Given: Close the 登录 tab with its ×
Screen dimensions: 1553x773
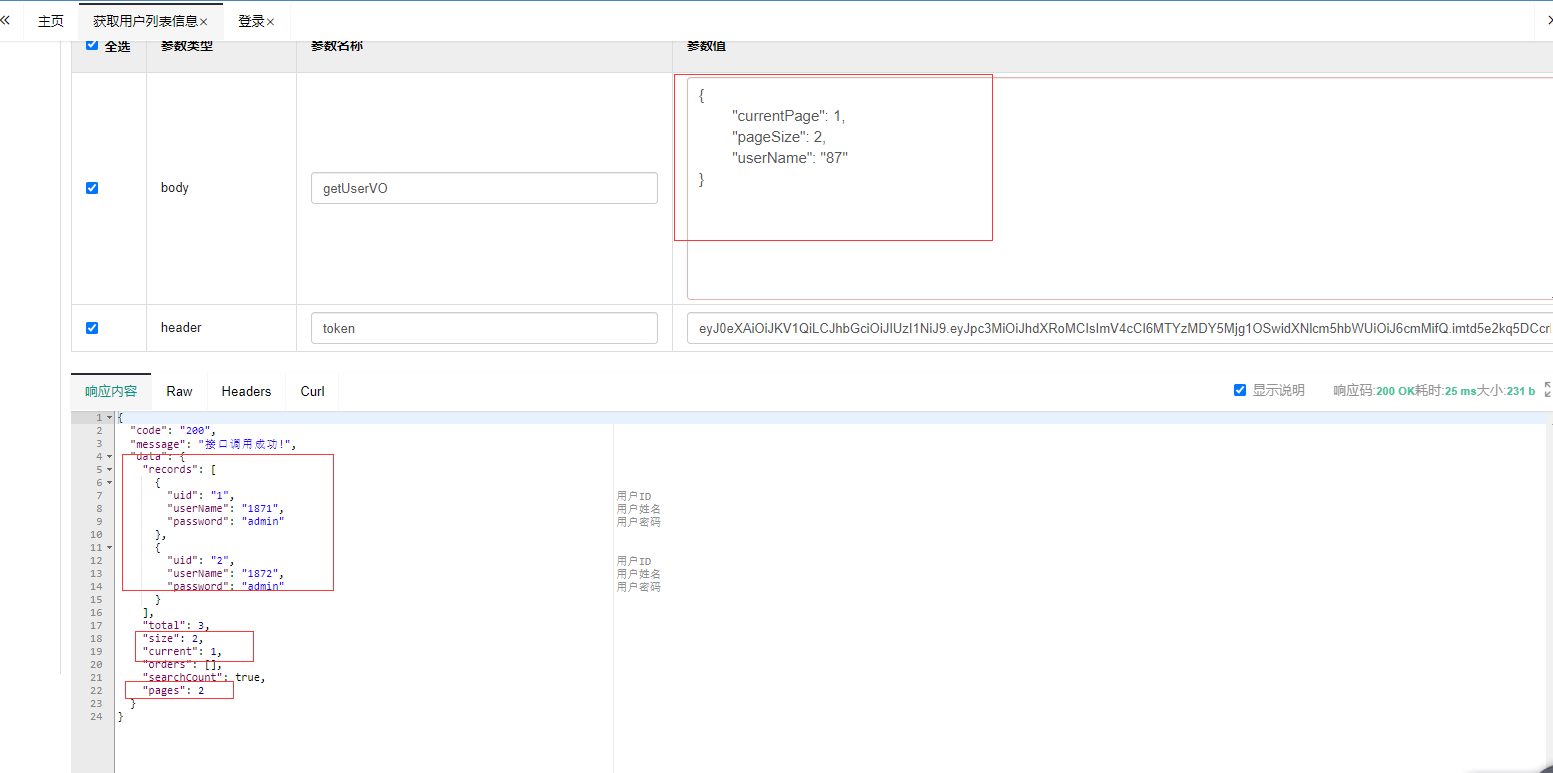Looking at the screenshot, I should coord(270,22).
